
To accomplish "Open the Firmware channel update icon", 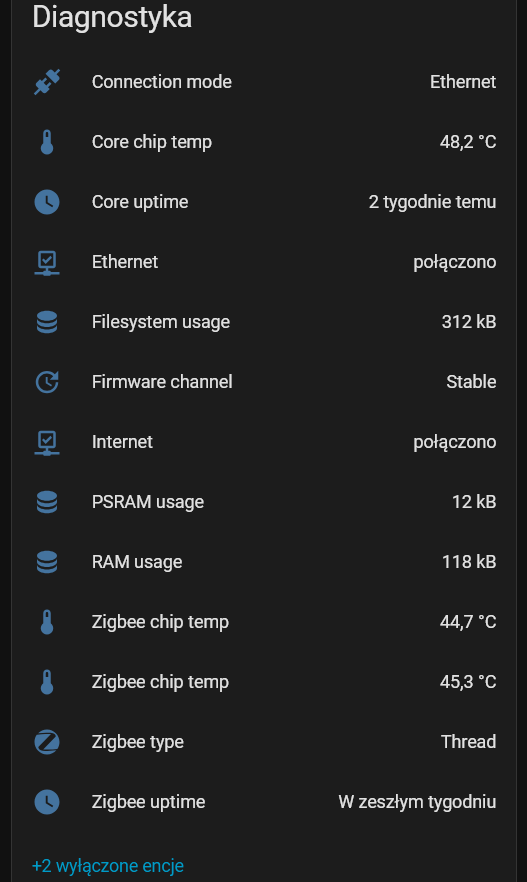I will (47, 382).
